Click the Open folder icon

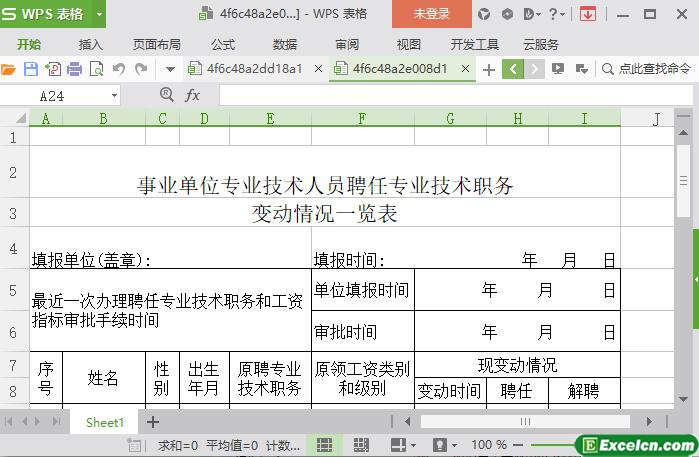click(8, 69)
